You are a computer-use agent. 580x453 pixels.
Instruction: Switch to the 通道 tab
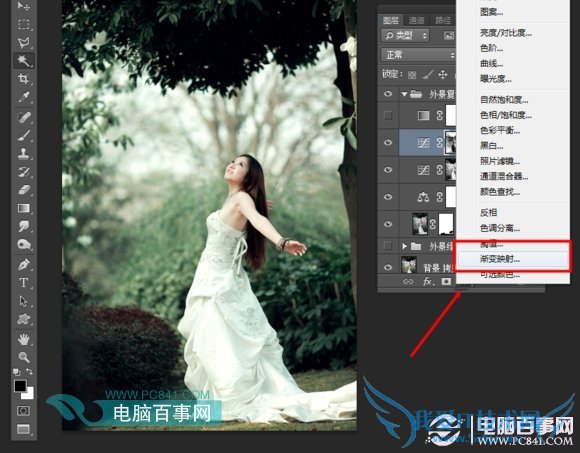tap(417, 20)
